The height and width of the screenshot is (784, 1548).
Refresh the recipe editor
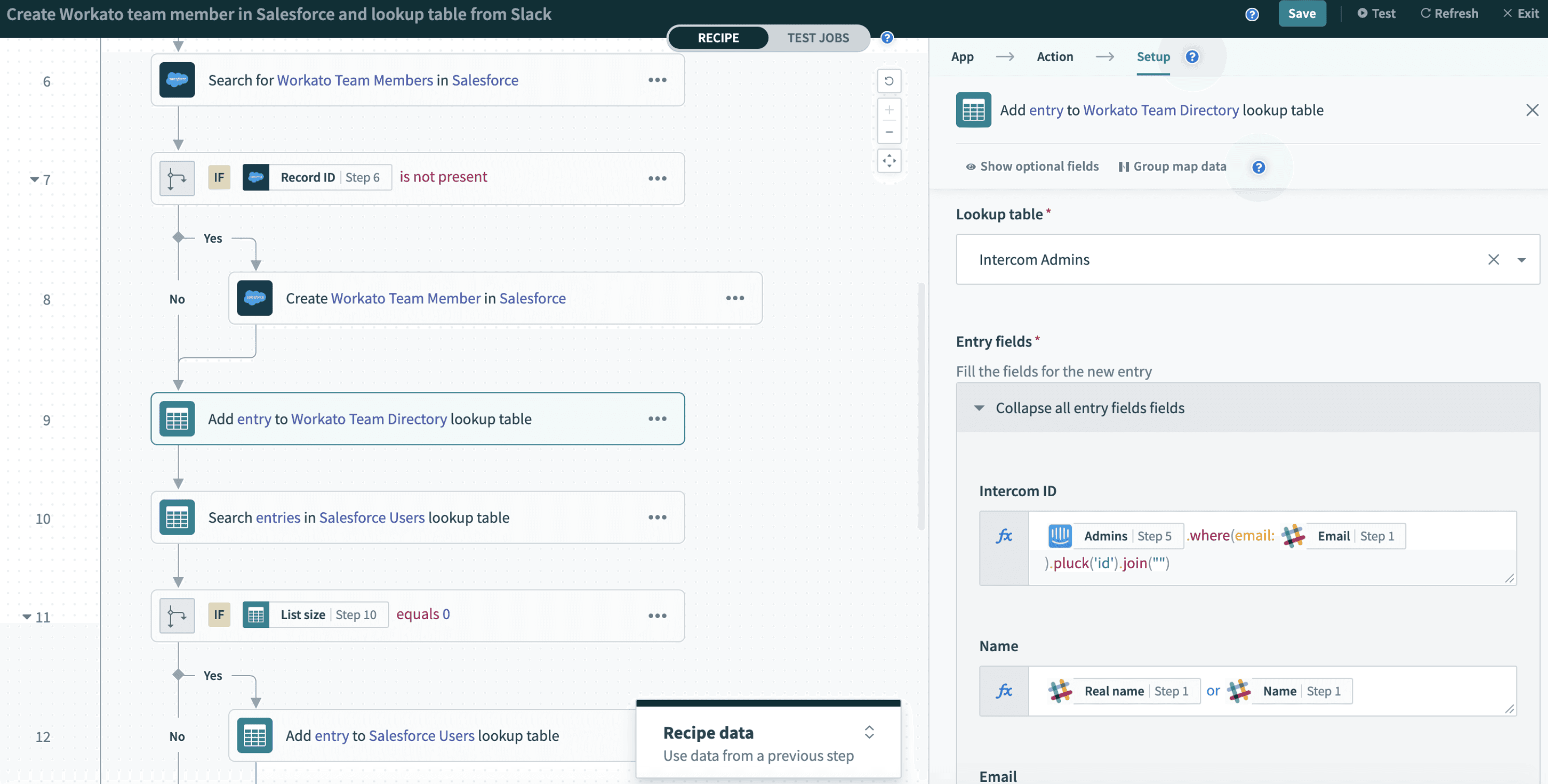pyautogui.click(x=1449, y=14)
